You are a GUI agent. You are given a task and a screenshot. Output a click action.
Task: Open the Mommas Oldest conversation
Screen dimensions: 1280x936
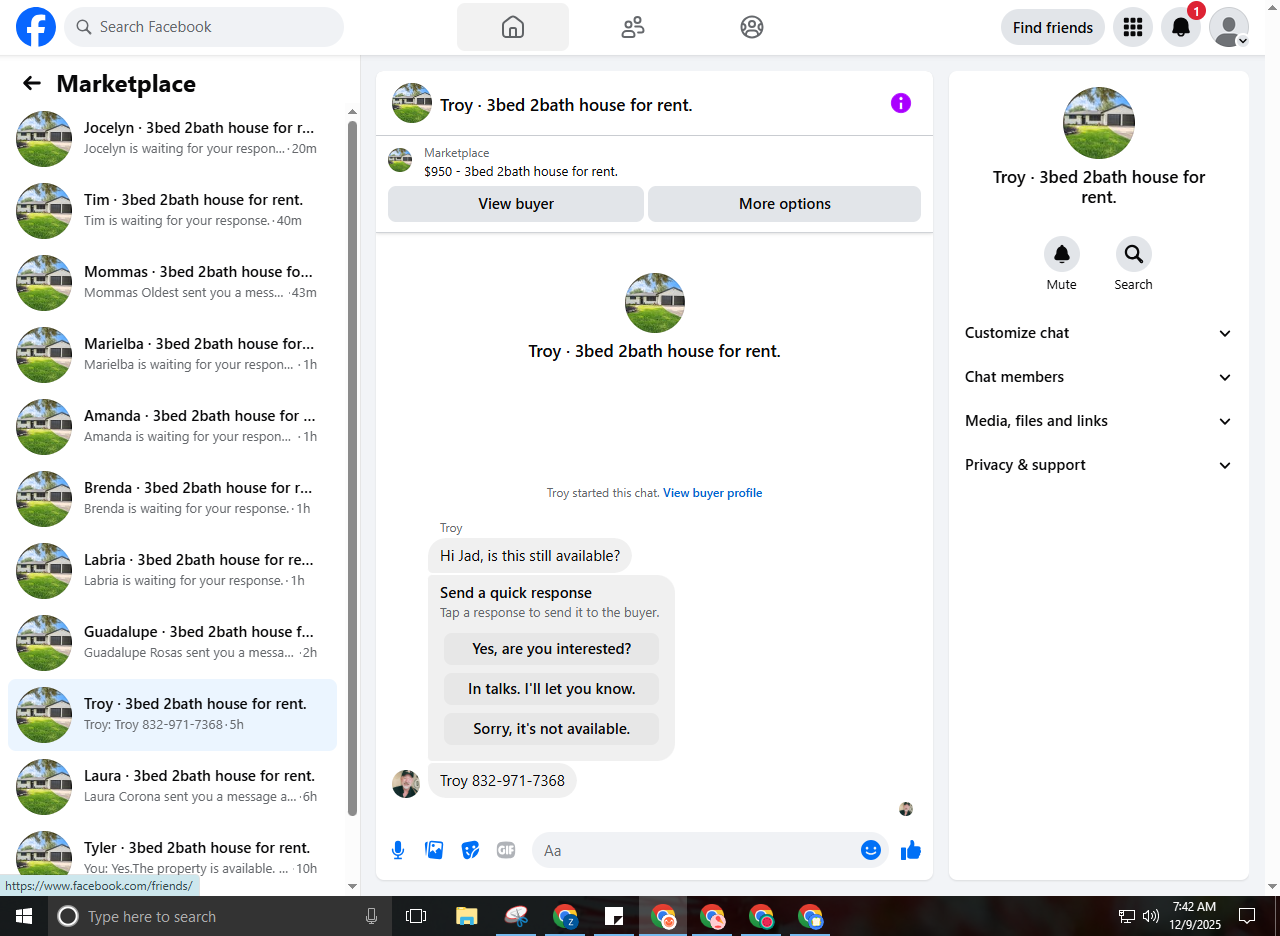[x=172, y=283]
